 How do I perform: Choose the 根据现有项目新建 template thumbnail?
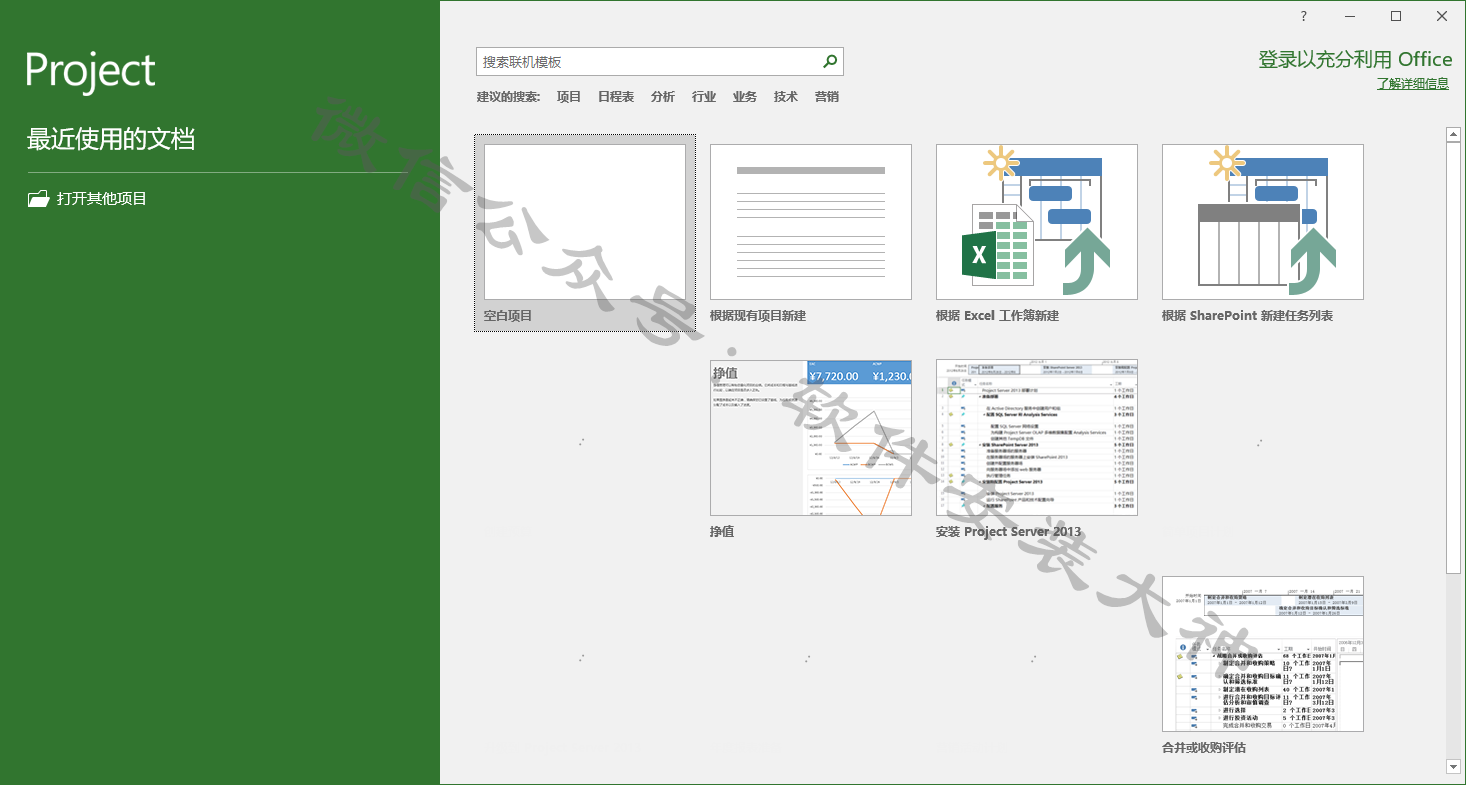click(811, 222)
